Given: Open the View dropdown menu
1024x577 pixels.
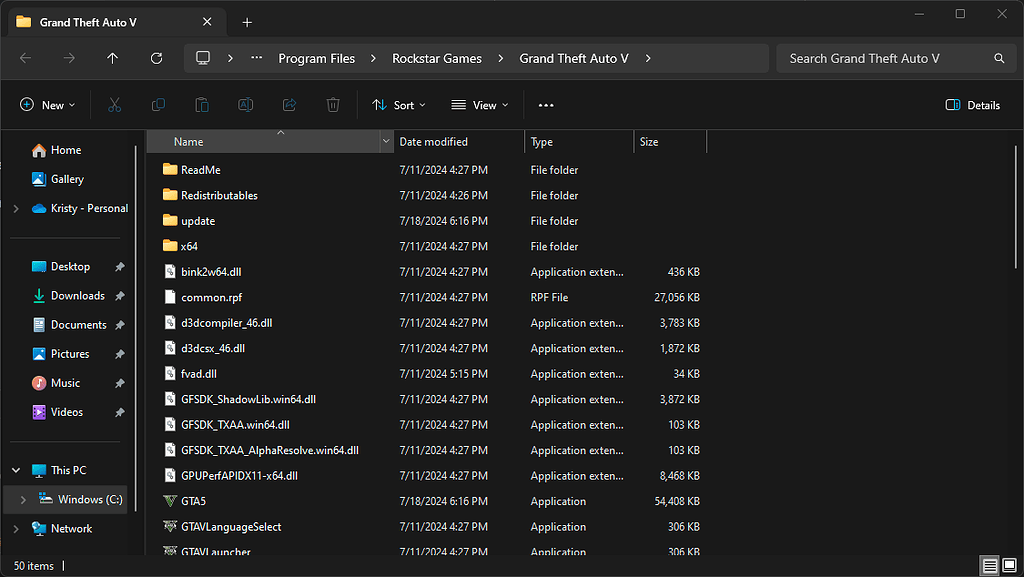Looking at the screenshot, I should 479,105.
